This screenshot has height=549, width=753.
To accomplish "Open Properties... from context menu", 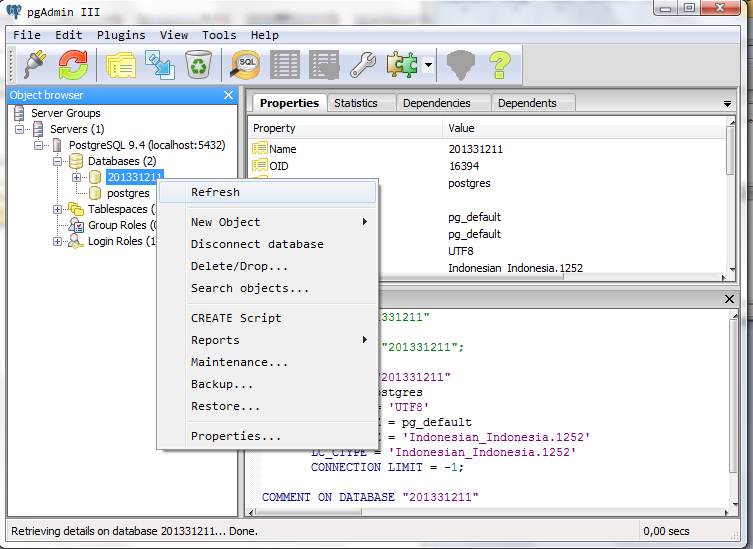I will [267, 436].
